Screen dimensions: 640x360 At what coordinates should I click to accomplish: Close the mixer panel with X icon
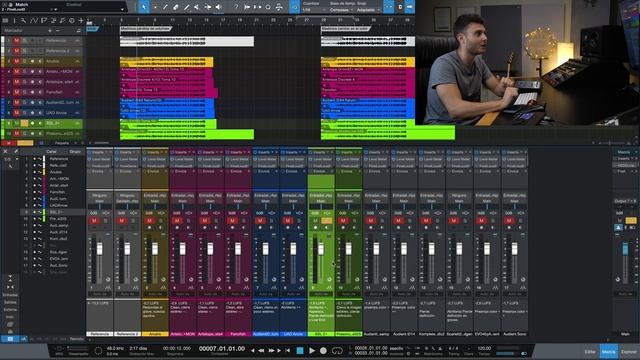coord(5,151)
